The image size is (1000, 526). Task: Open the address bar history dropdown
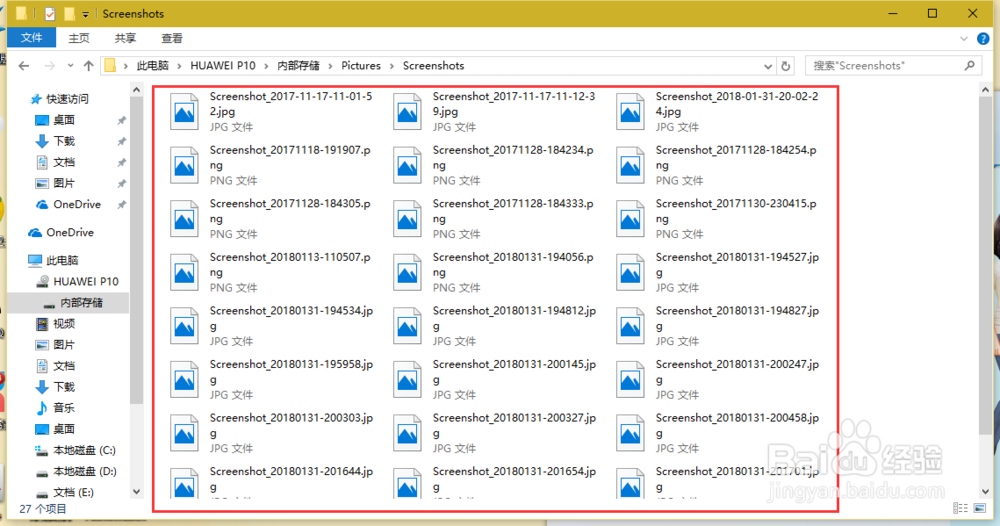768,66
